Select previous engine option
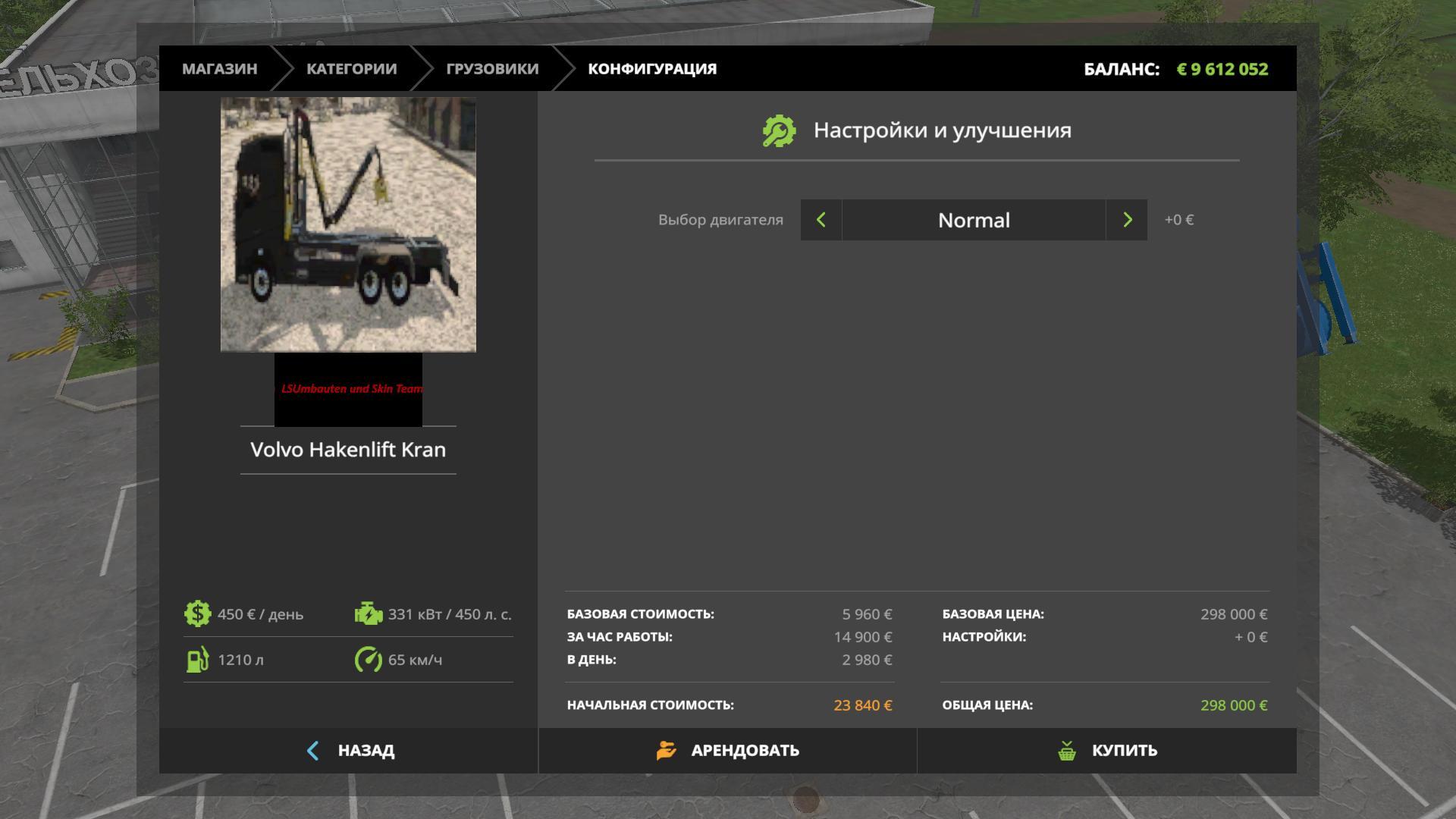Screen dimensions: 1456x819 click(821, 220)
